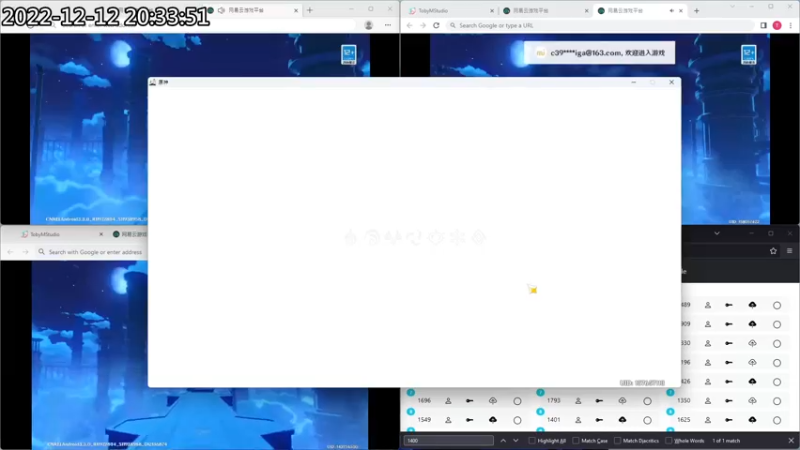Select the radio circle in row 1793
The image size is (800, 450).
[x=647, y=402]
